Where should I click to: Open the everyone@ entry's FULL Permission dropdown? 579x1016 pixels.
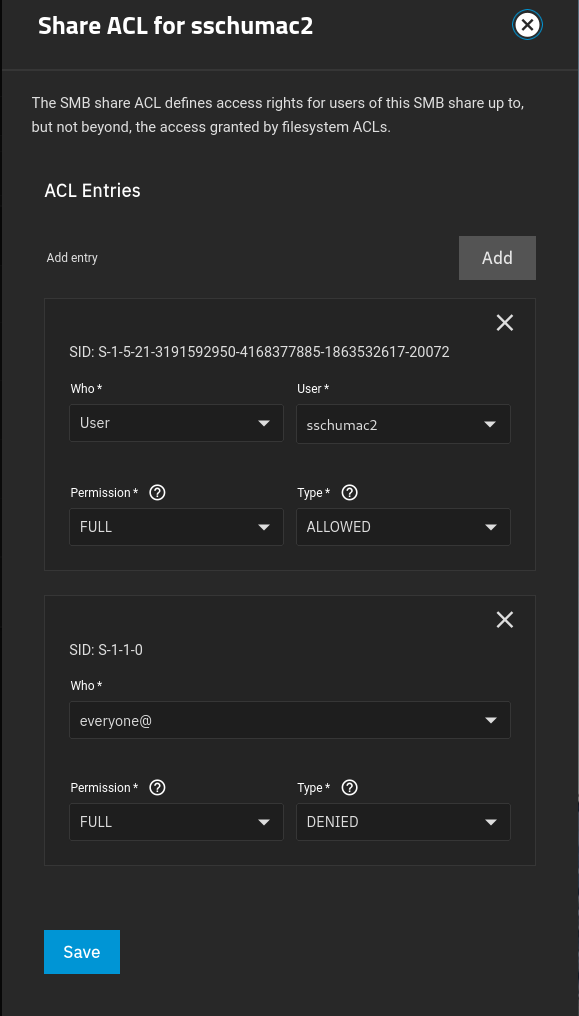click(x=176, y=822)
